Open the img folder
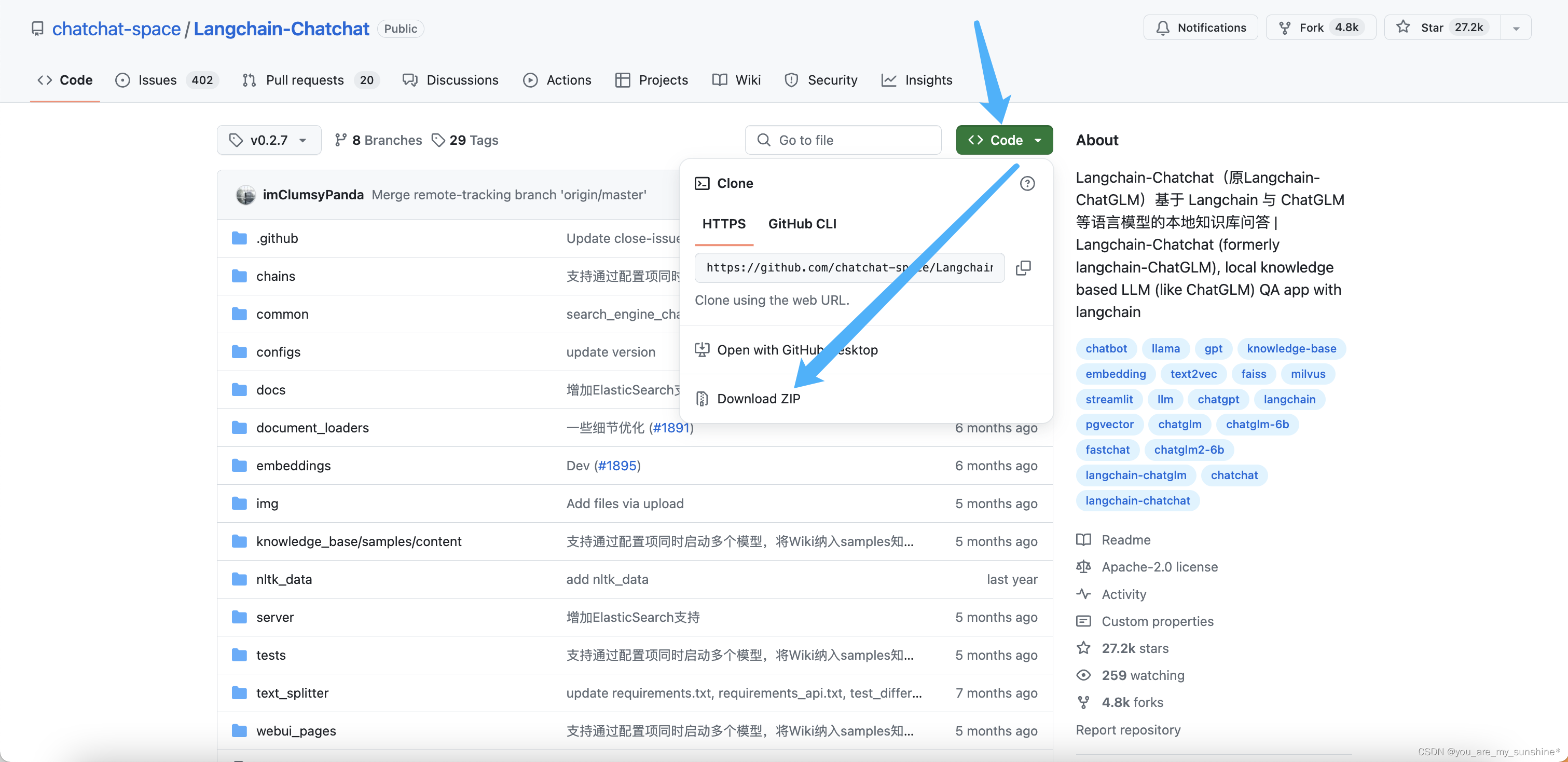The height and width of the screenshot is (762, 1568). click(267, 503)
